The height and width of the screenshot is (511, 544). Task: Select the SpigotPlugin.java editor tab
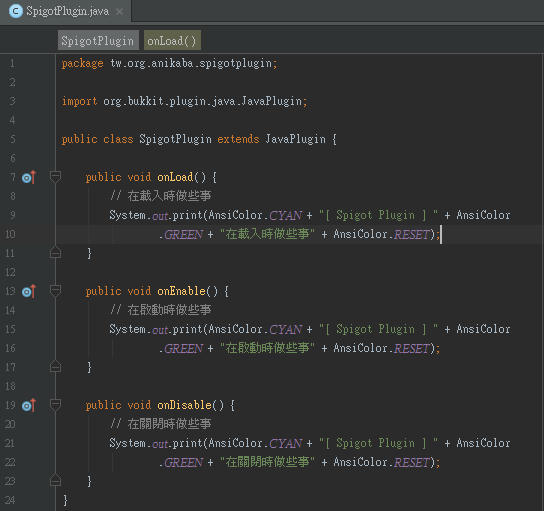pos(66,12)
